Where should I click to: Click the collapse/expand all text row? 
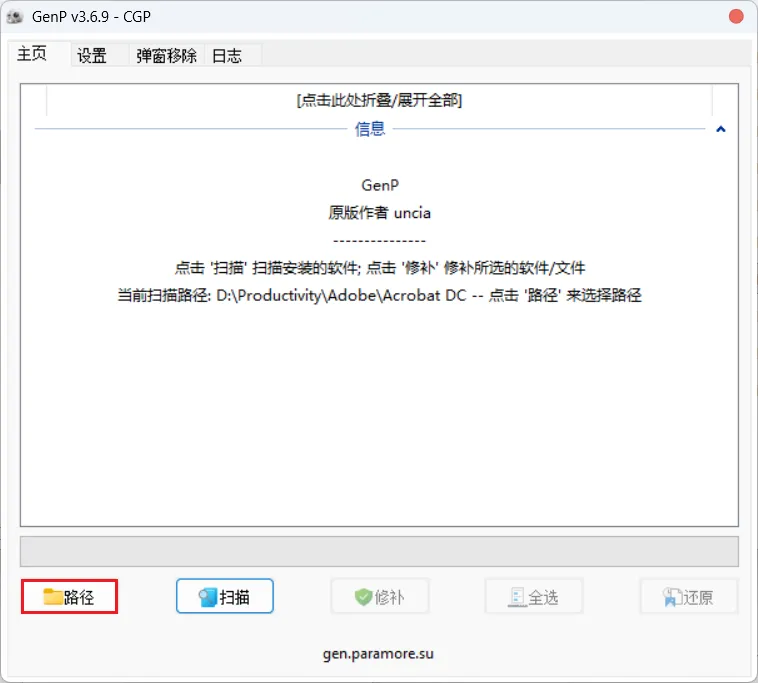click(x=379, y=100)
